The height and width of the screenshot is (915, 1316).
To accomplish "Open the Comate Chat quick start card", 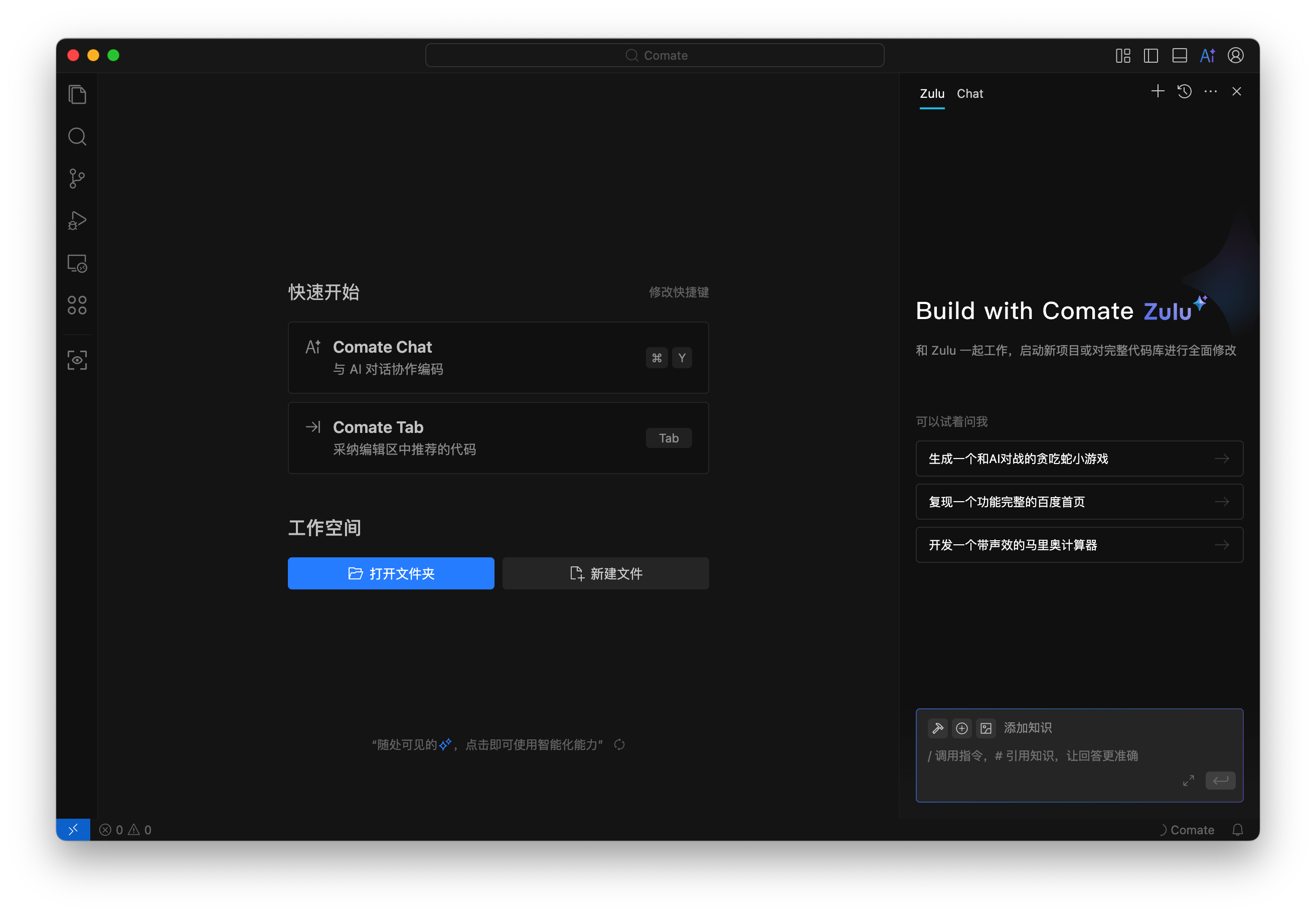I will click(x=498, y=358).
